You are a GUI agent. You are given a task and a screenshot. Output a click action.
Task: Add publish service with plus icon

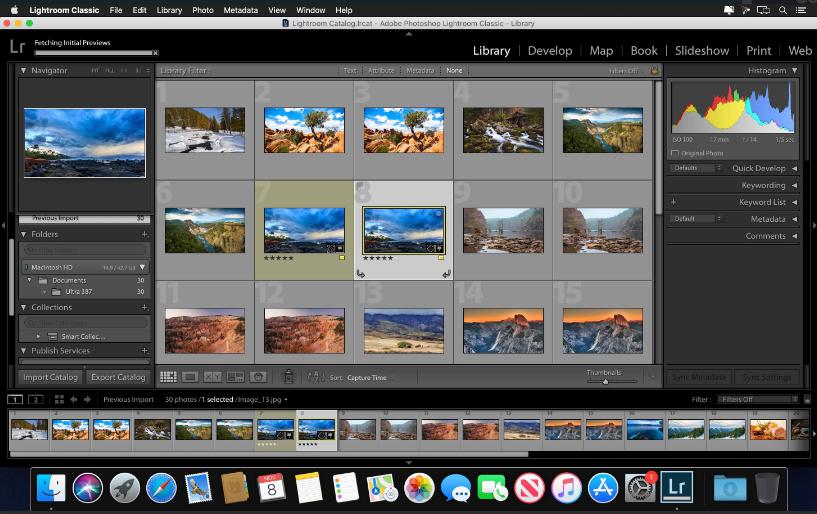[x=144, y=351]
